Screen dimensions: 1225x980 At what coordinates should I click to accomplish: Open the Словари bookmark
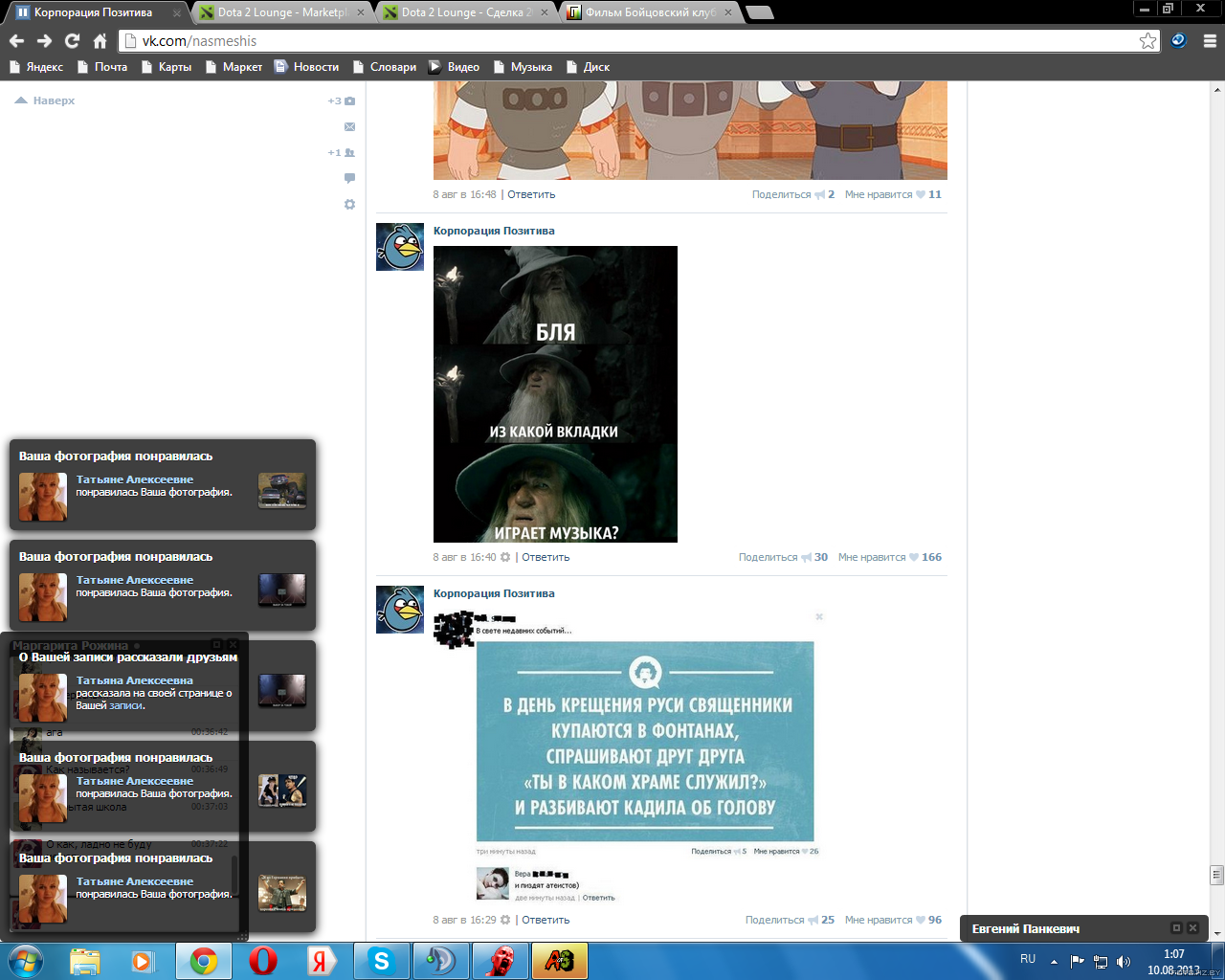pyautogui.click(x=385, y=67)
